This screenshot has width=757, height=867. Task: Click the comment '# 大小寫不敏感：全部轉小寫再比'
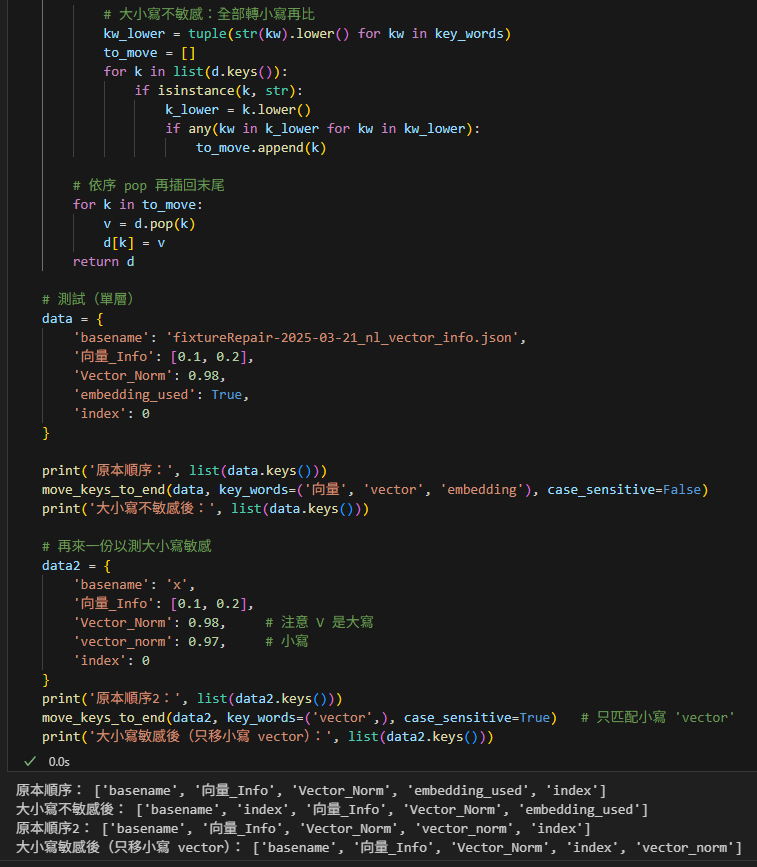point(209,14)
